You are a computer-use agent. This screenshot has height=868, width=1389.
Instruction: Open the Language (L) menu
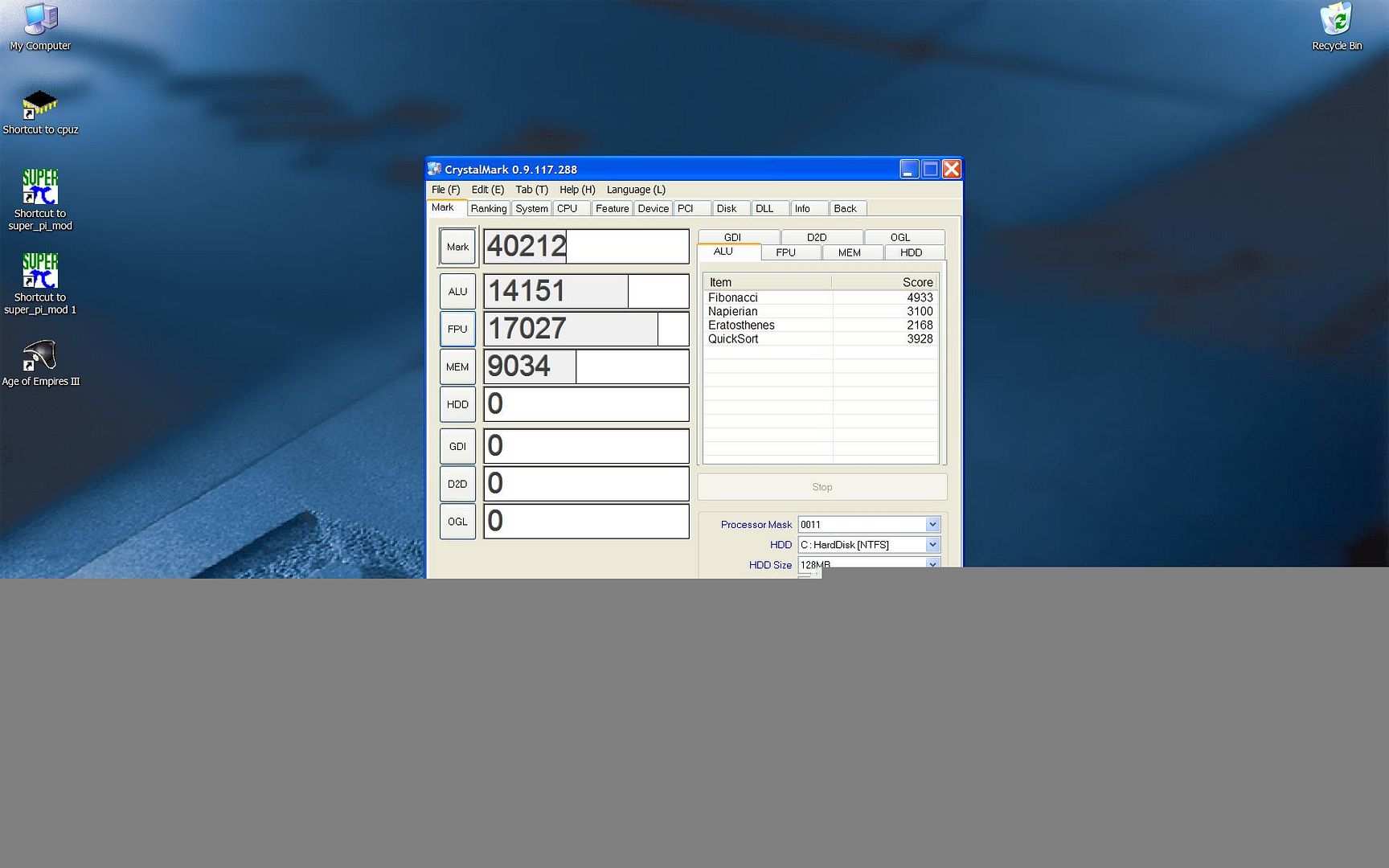(x=636, y=190)
